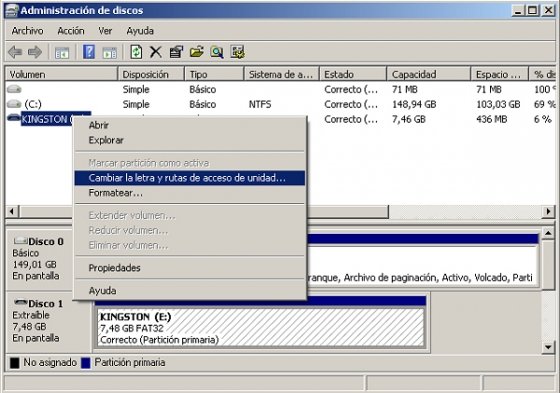The height and width of the screenshot is (393, 560).
Task: Click the 7,46 GB capacity cell
Action: (409, 119)
